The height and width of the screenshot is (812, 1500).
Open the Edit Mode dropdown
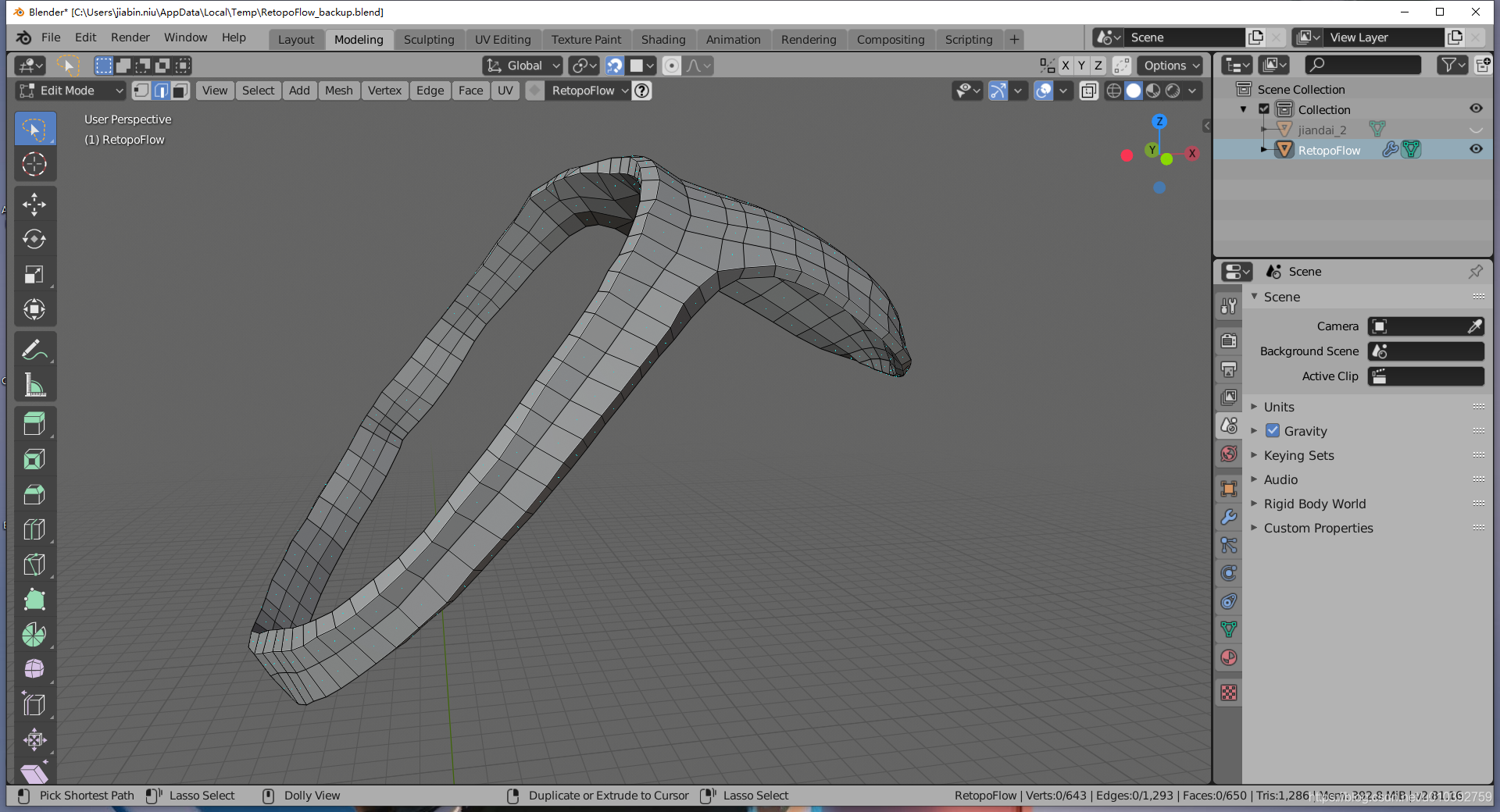70,91
